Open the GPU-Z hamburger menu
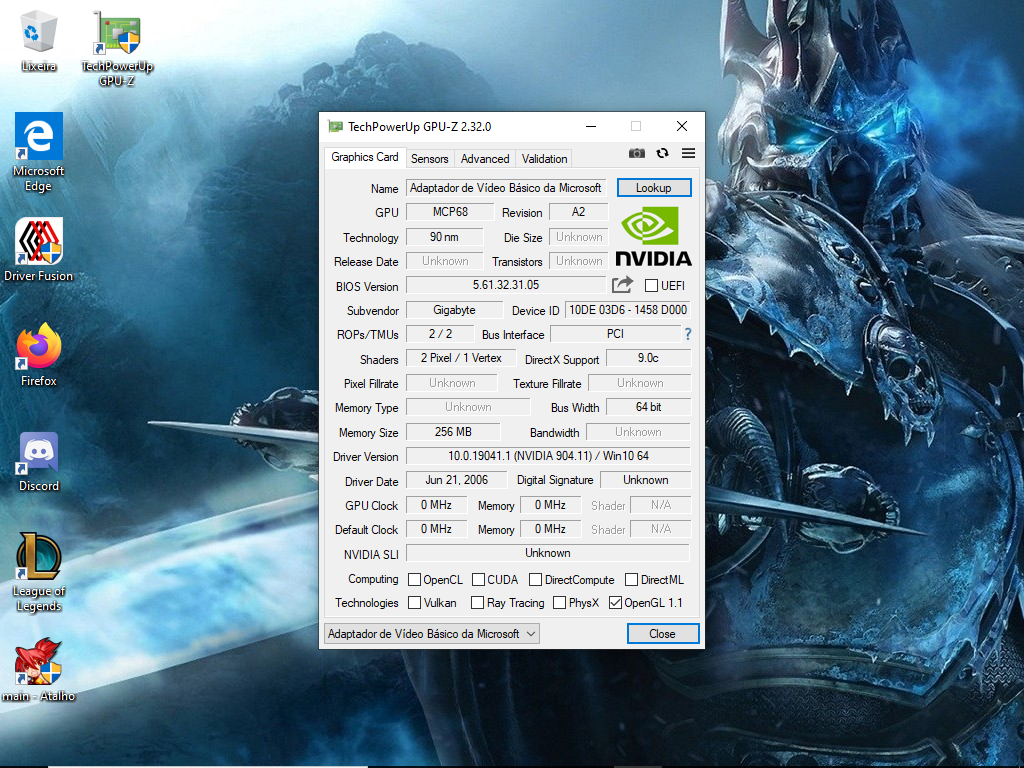1024x768 pixels. click(x=688, y=153)
